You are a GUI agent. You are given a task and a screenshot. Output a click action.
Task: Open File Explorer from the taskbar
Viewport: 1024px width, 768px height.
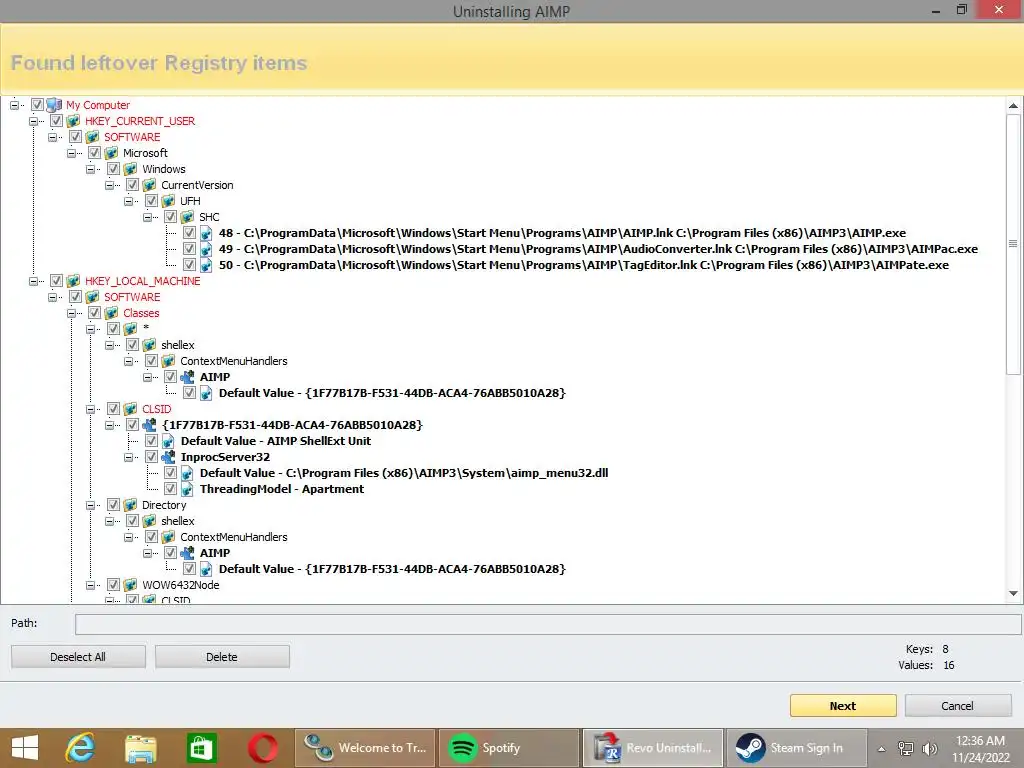click(x=140, y=748)
